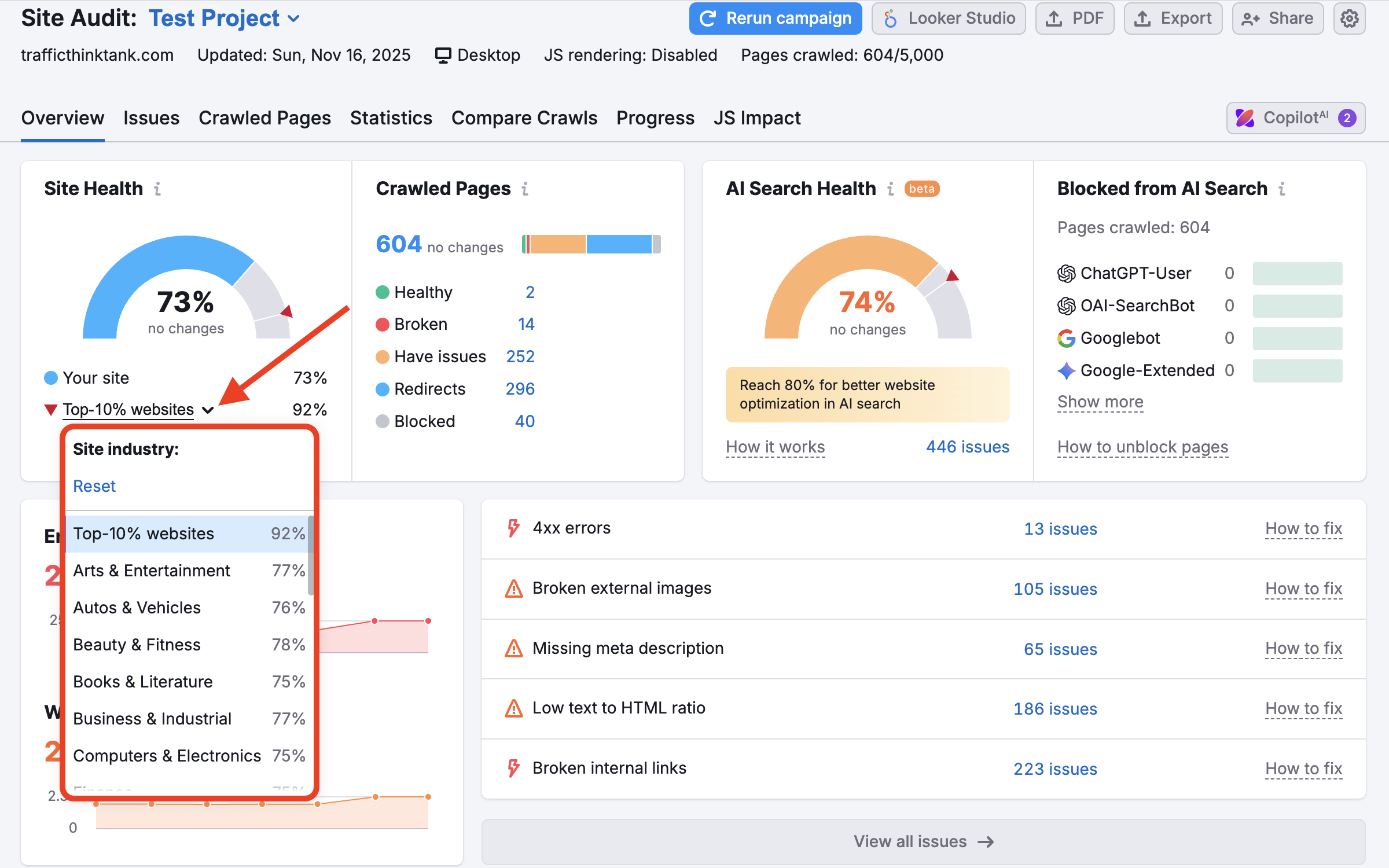Click the Site Health info icon
Viewport: 1389px width, 868px height.
[x=158, y=189]
